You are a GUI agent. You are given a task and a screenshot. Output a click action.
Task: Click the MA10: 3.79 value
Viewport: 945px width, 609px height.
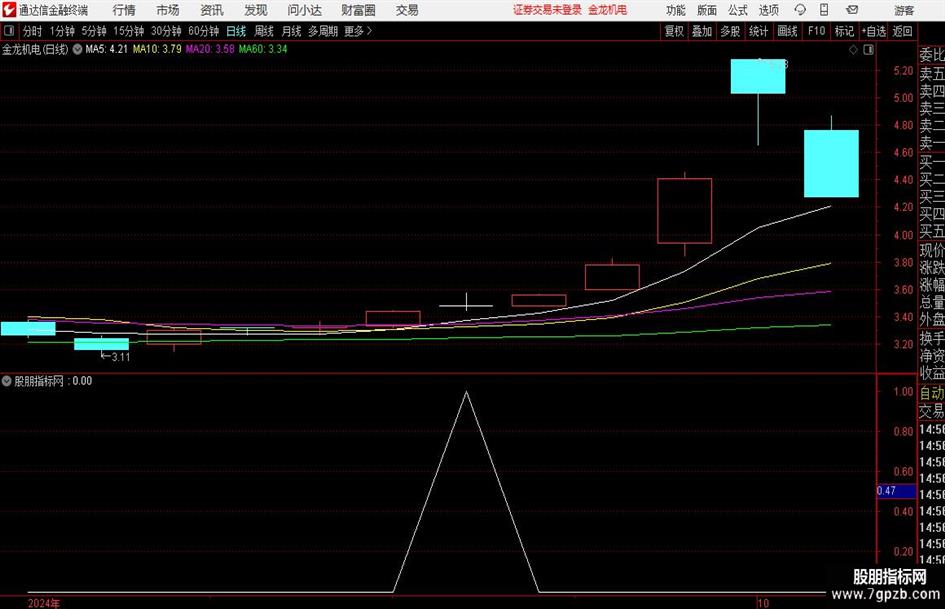[x=157, y=49]
